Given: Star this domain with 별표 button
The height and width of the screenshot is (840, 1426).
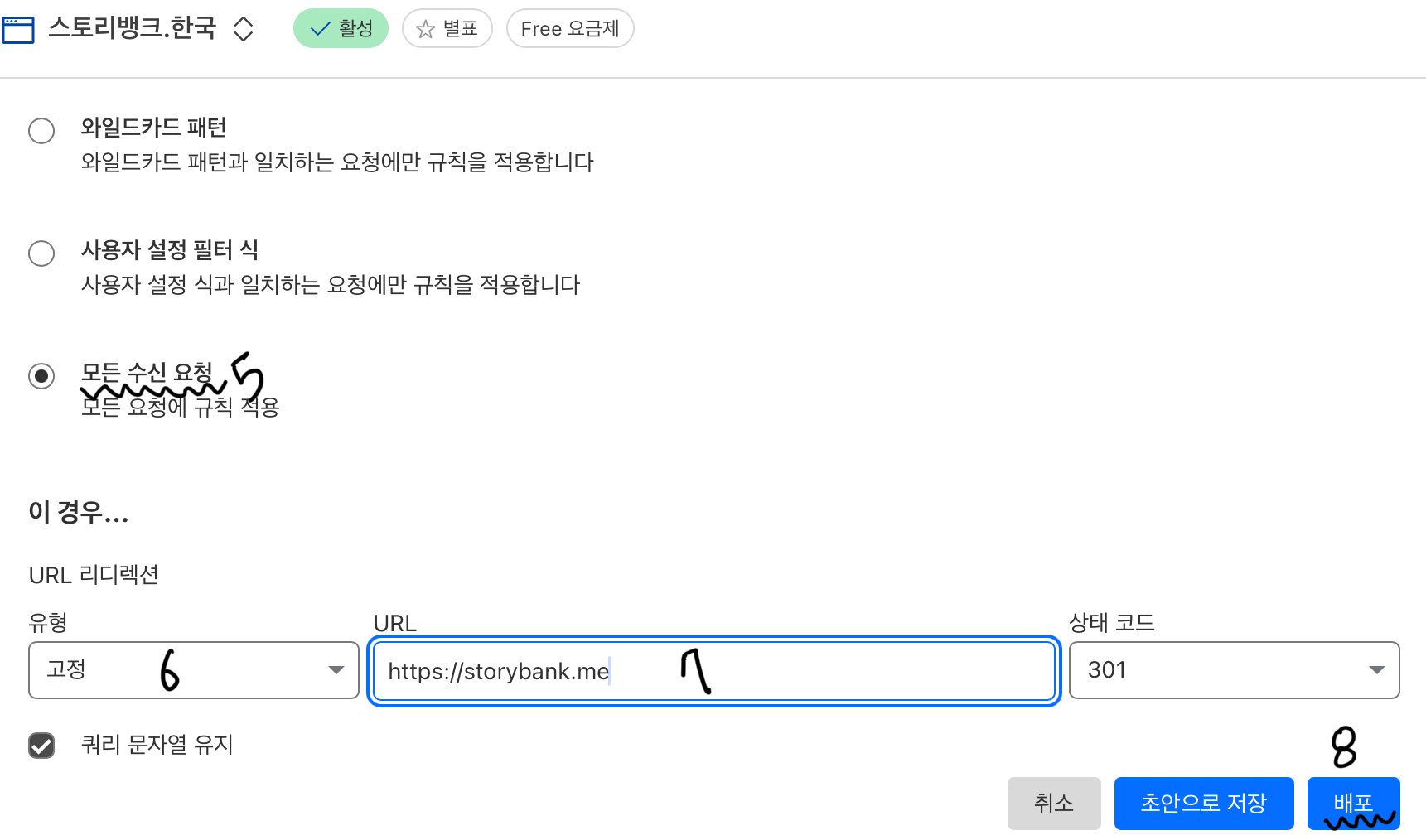Looking at the screenshot, I should click(447, 28).
